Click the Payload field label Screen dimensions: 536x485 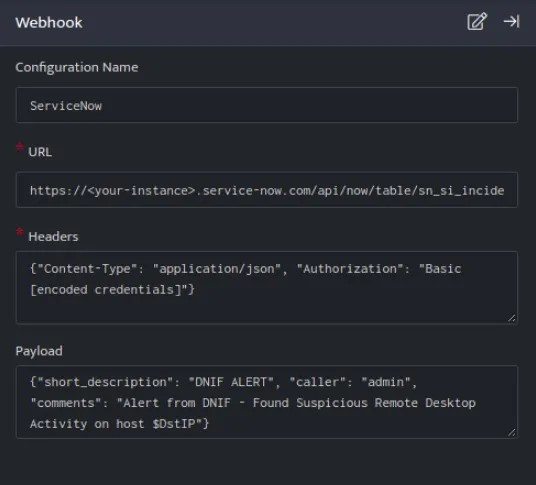(39, 351)
